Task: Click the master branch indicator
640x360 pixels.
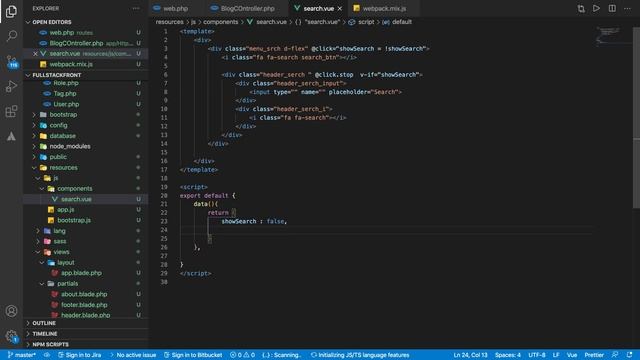Action: click(x=22, y=355)
